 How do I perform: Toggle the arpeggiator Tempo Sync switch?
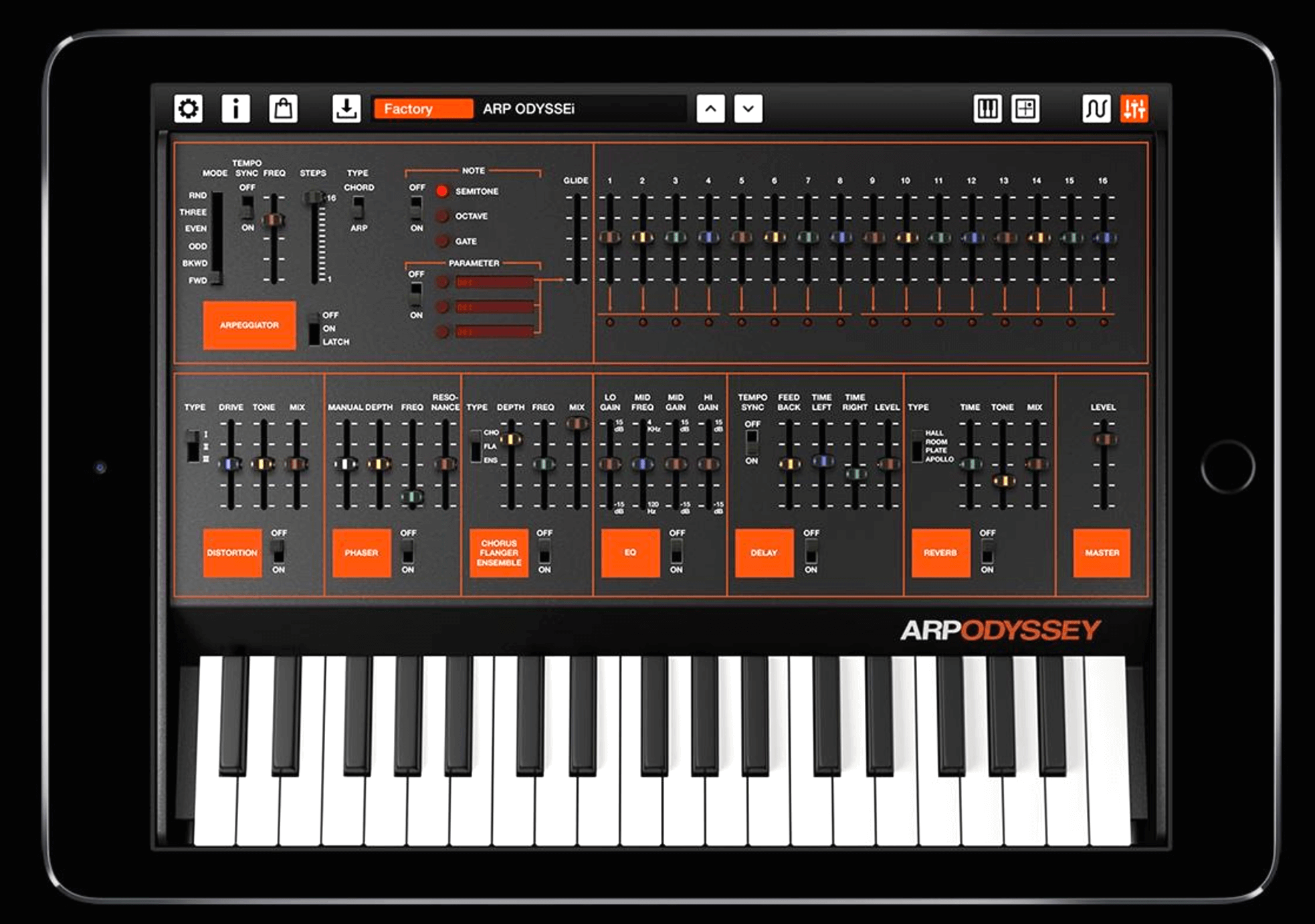pos(247,207)
